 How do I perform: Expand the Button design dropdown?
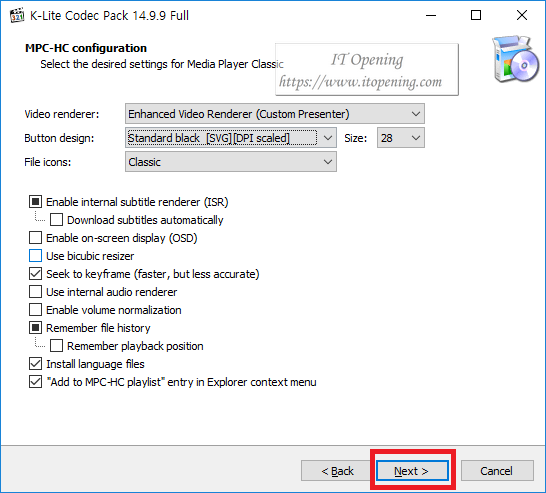click(231, 138)
